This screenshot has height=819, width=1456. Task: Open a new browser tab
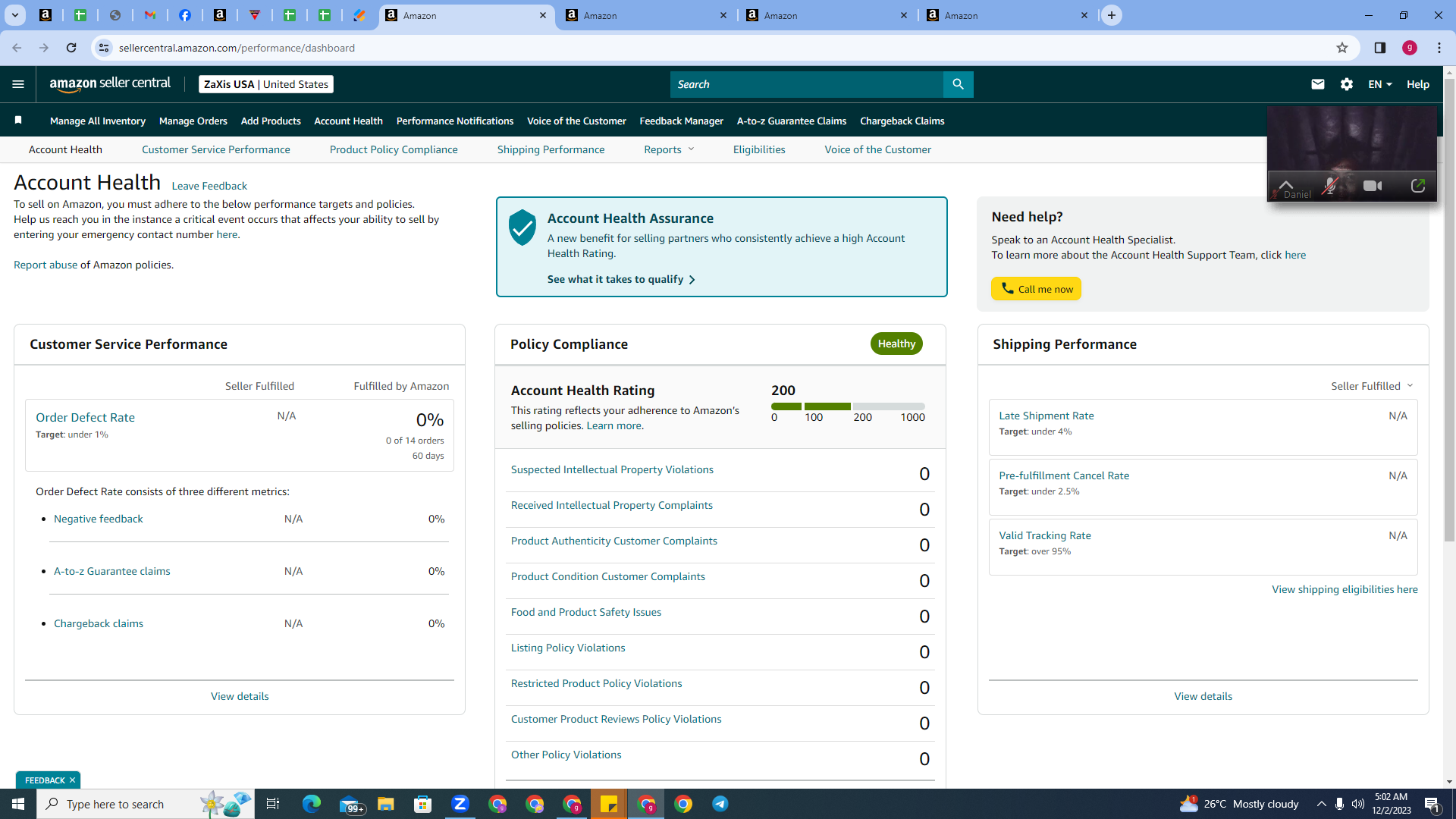coord(1112,15)
